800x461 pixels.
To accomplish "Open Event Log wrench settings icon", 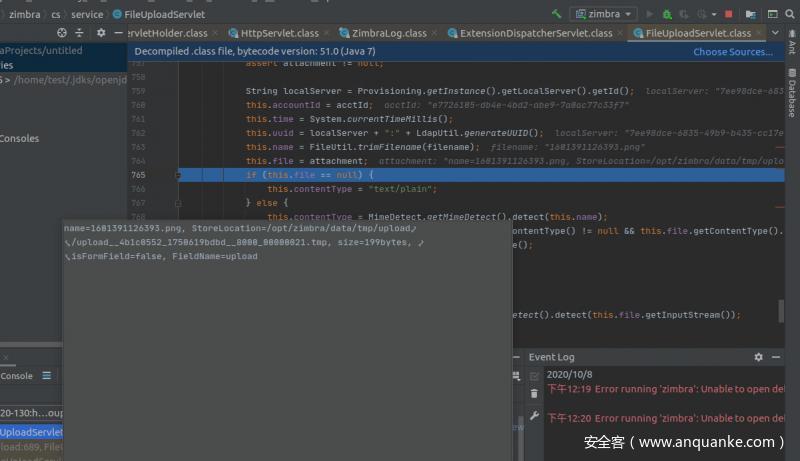I will pyautogui.click(x=534, y=416).
